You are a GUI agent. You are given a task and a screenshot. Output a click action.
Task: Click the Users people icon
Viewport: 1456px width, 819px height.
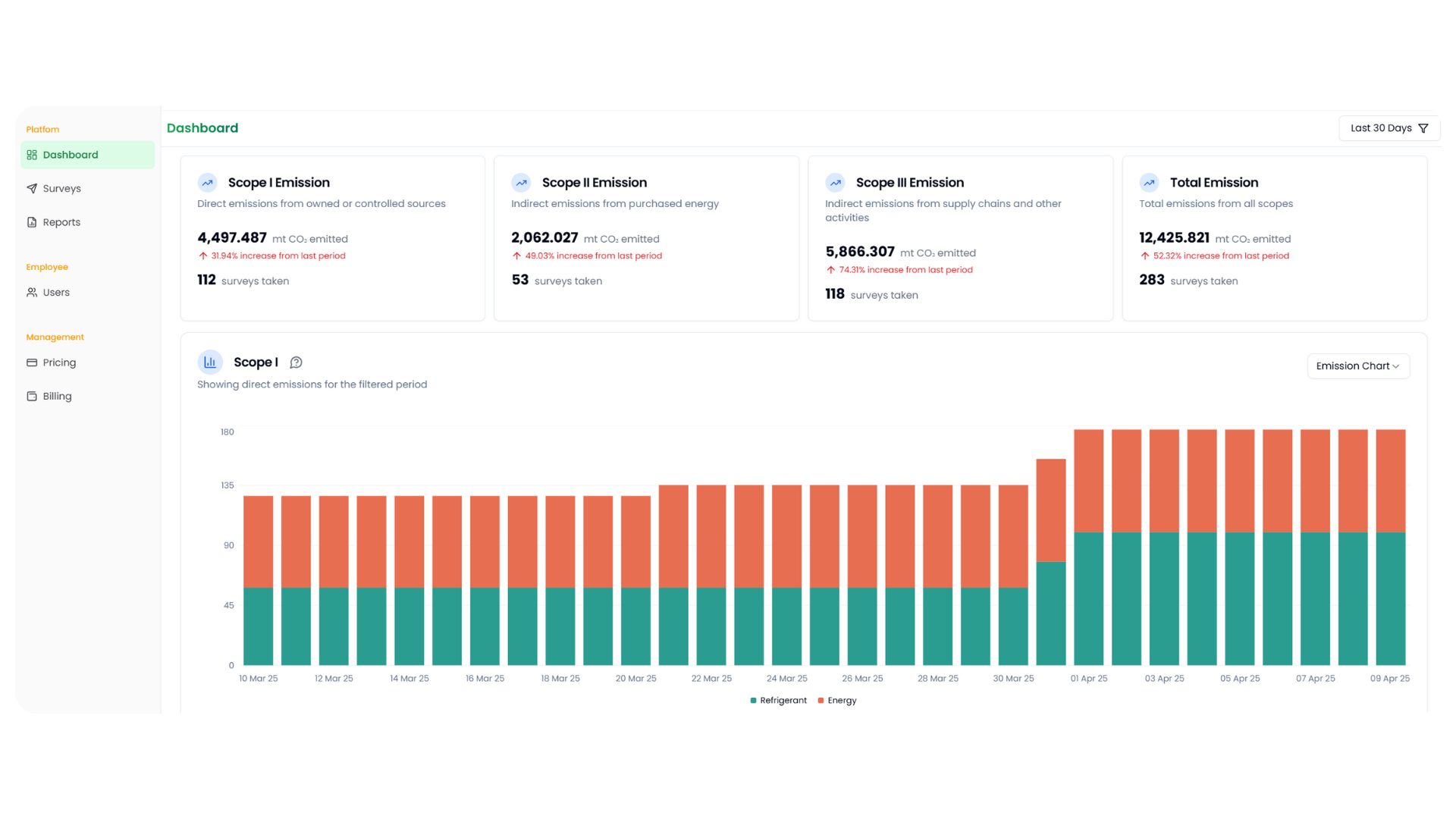point(32,293)
